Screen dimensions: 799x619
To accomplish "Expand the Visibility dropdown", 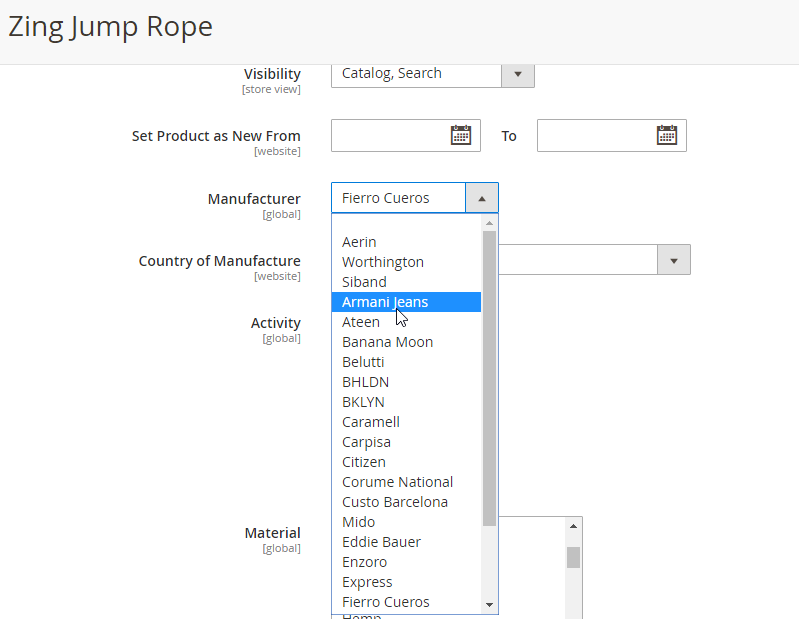I will pos(517,73).
